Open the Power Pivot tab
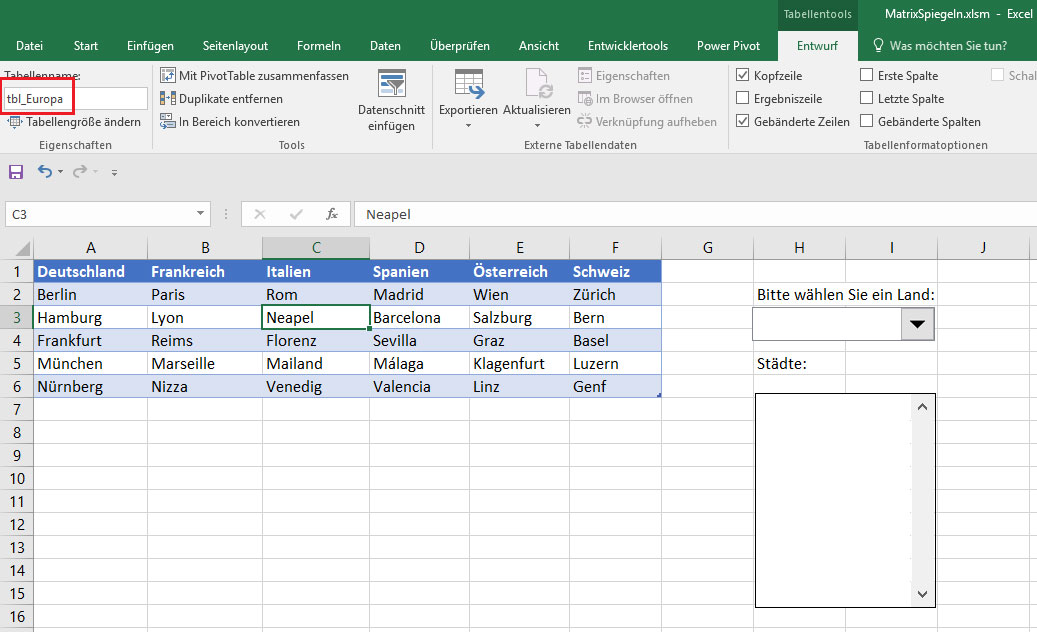Image resolution: width=1037 pixels, height=632 pixels. pyautogui.click(x=728, y=46)
